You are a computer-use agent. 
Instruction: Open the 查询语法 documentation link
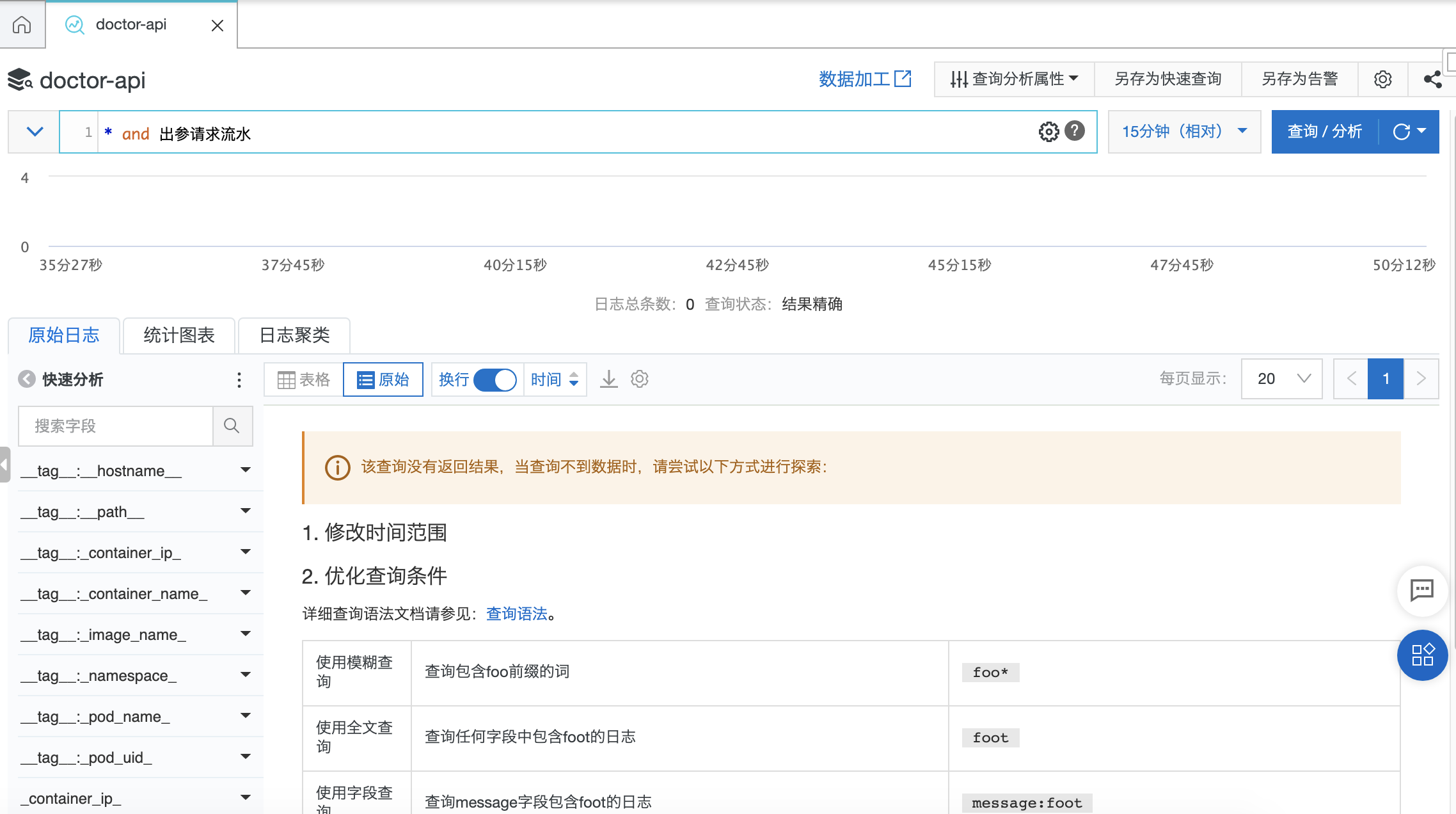click(516, 614)
